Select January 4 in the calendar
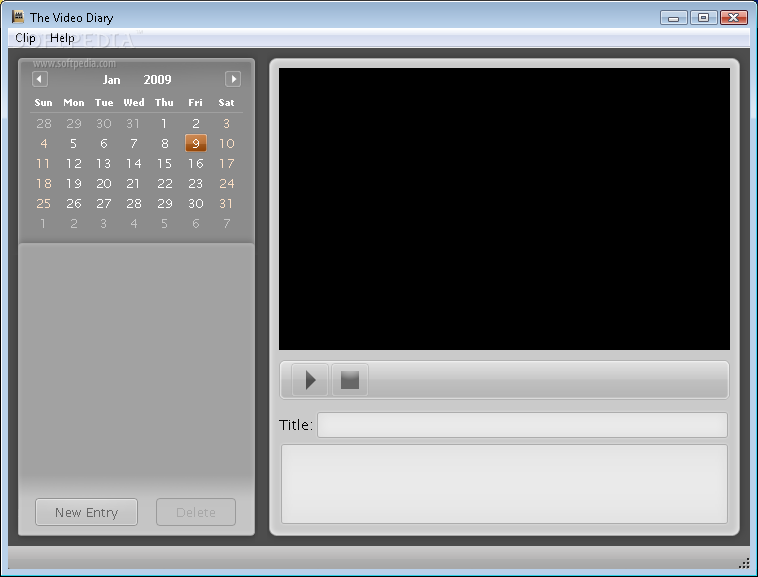The width and height of the screenshot is (758, 577). click(44, 144)
